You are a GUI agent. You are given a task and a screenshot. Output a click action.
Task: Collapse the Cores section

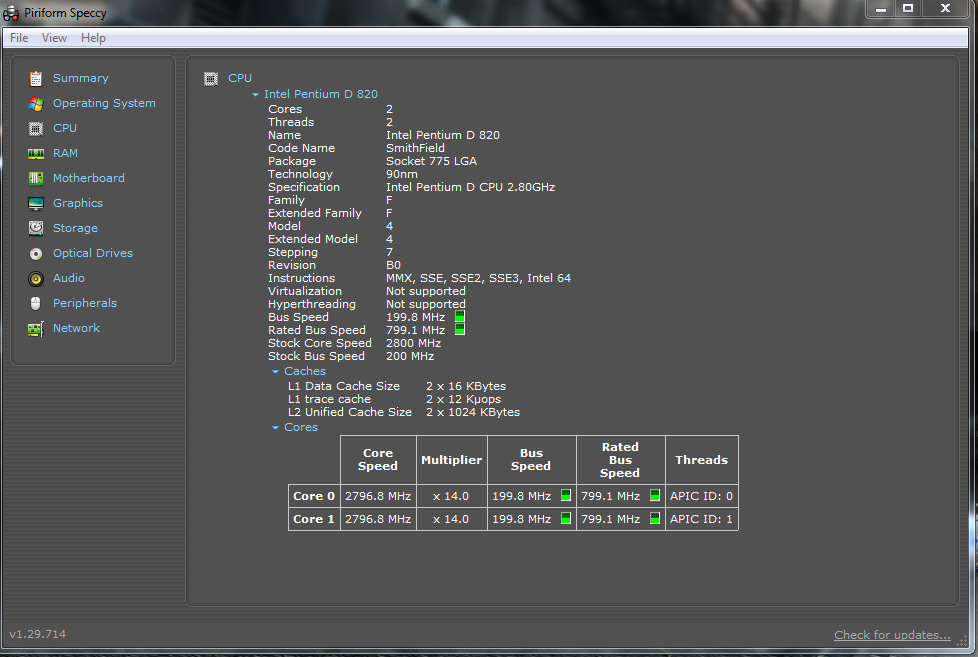[x=276, y=428]
